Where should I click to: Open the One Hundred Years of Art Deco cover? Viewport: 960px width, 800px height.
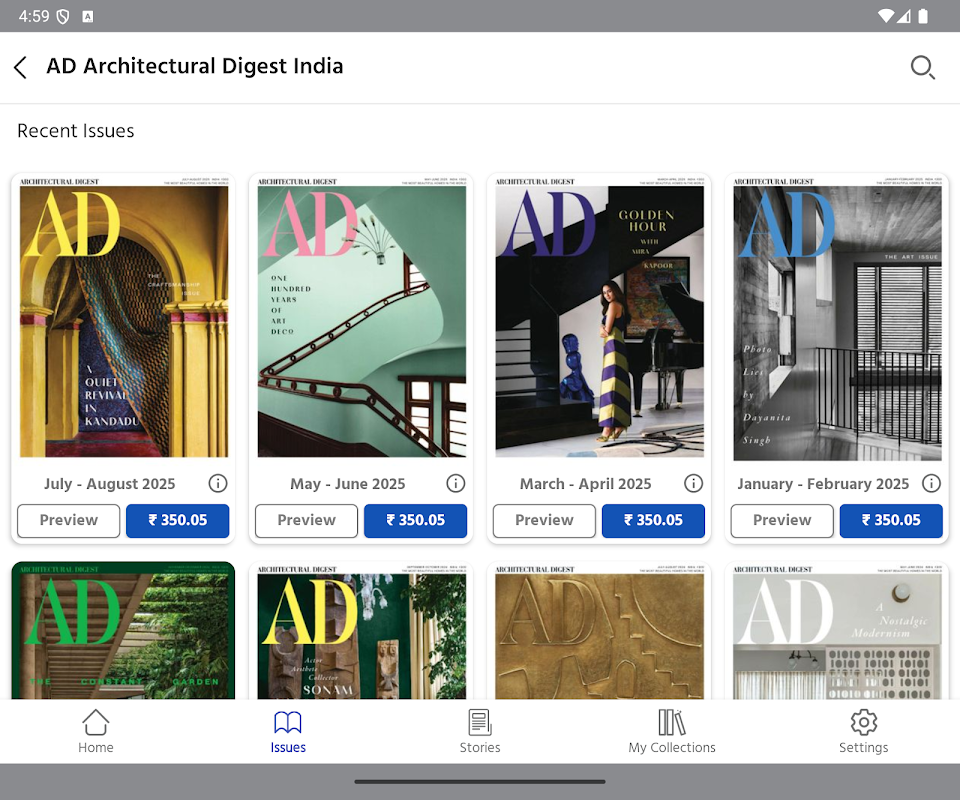pos(361,317)
